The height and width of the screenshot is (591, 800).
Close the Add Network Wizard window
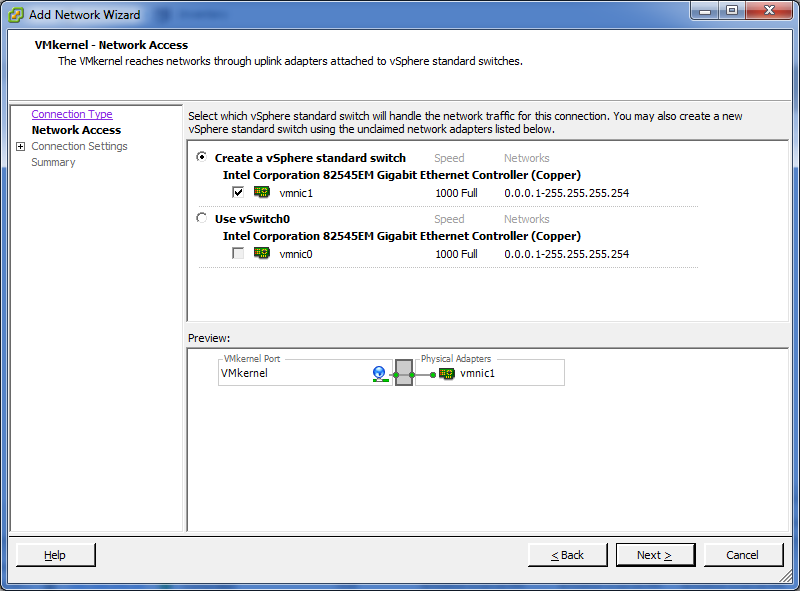tap(769, 11)
